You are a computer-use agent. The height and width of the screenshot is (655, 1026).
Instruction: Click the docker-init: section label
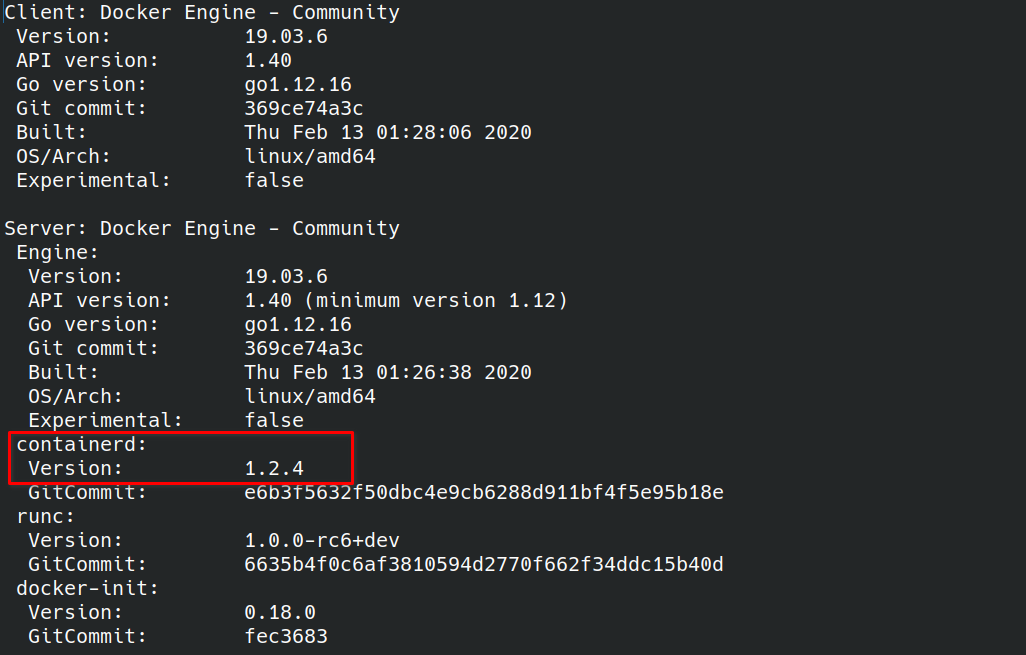click(88, 589)
